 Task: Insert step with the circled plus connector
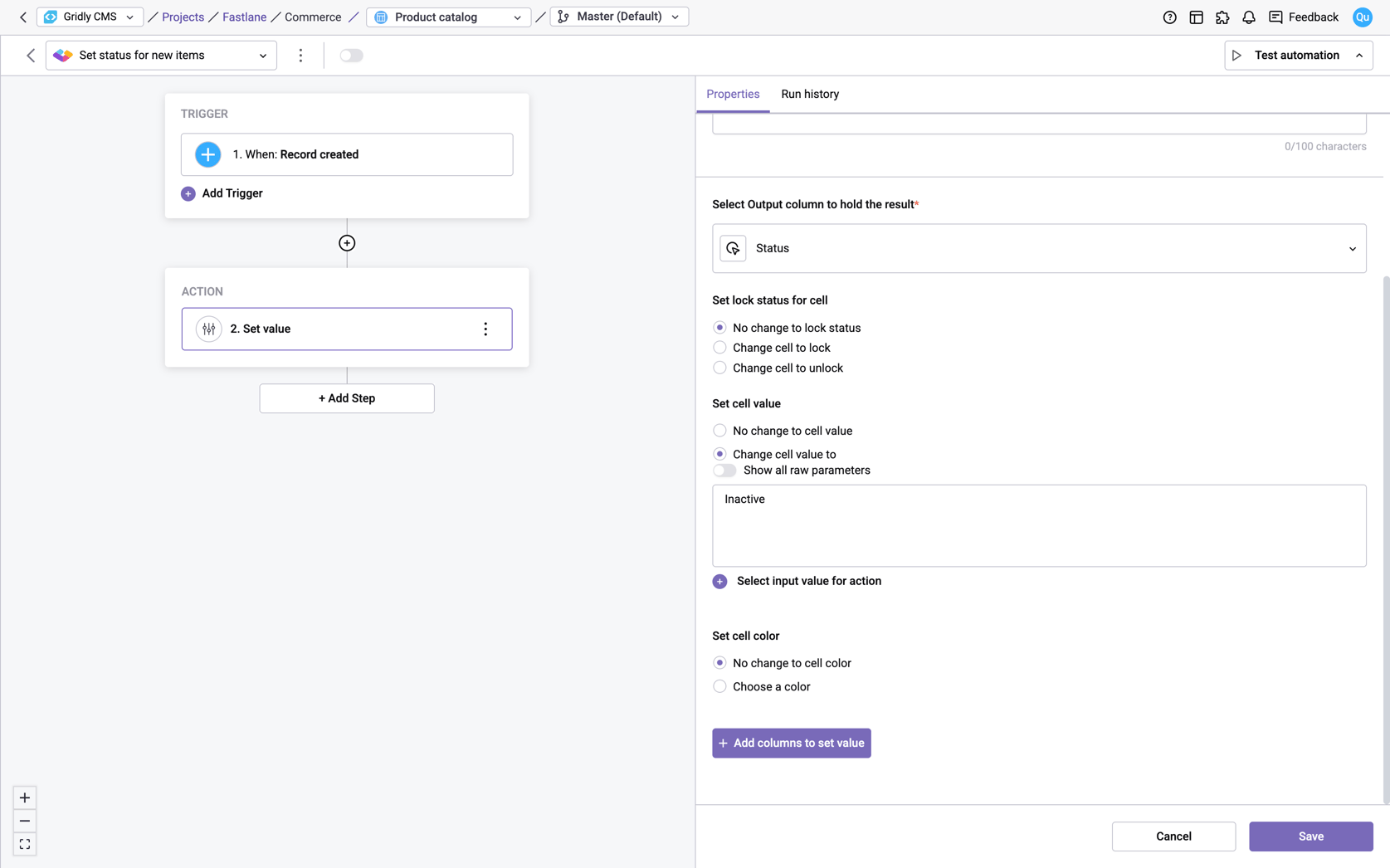point(347,243)
